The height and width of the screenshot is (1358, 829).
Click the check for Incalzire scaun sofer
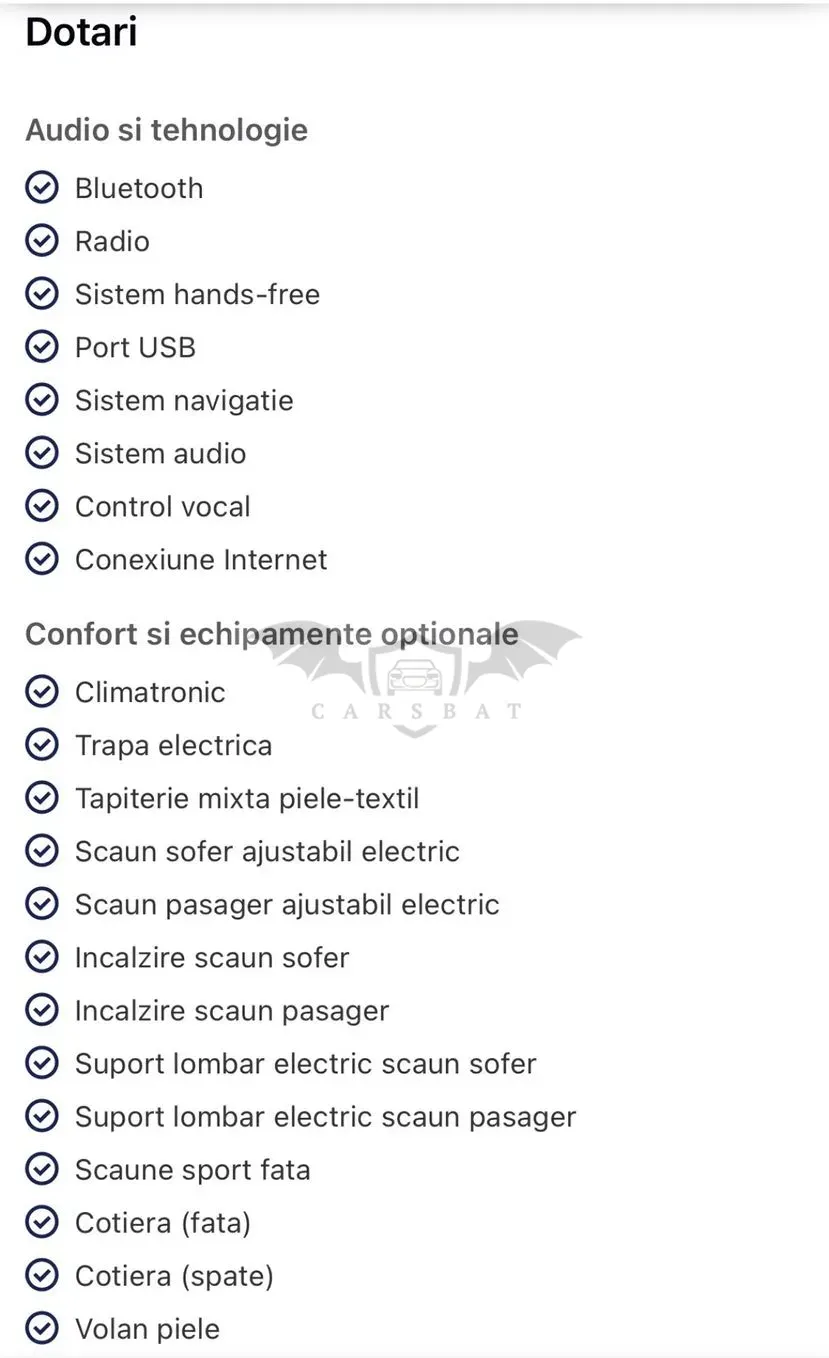pos(42,957)
